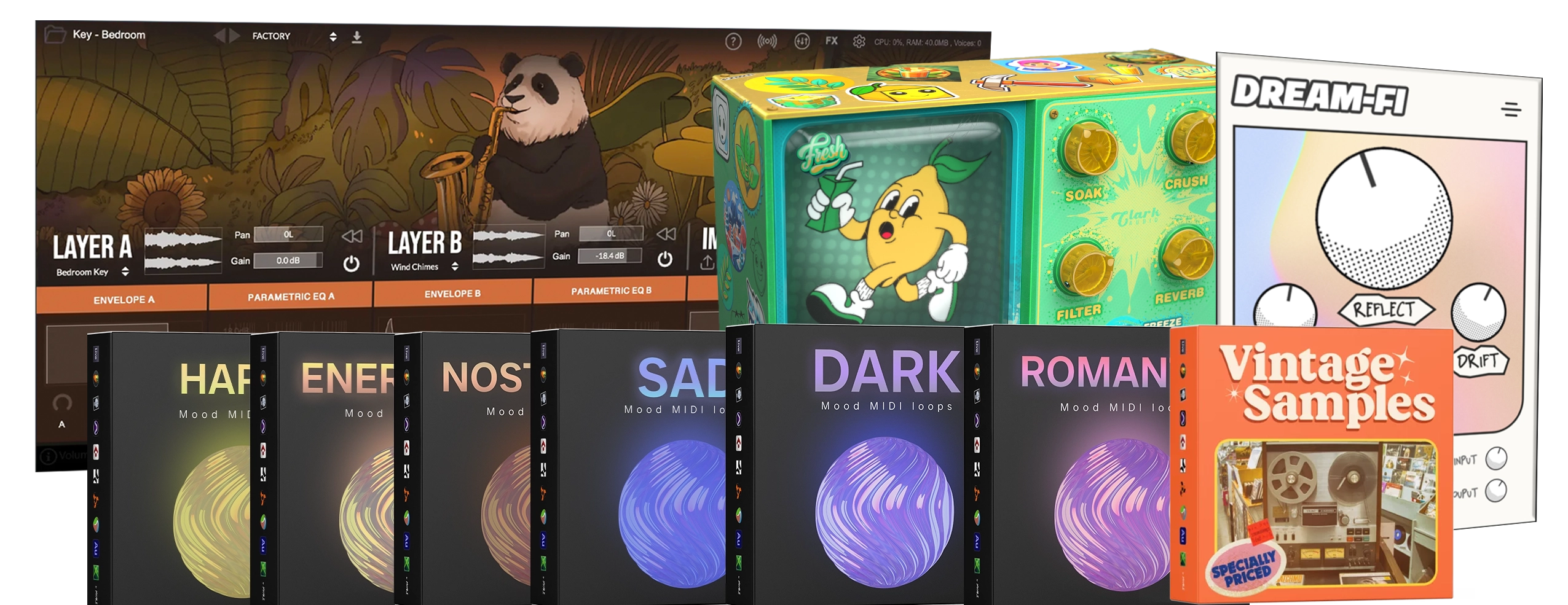Image resolution: width=1568 pixels, height=605 pixels.
Task: Switch to the ENVELOPE B tab
Action: point(452,294)
